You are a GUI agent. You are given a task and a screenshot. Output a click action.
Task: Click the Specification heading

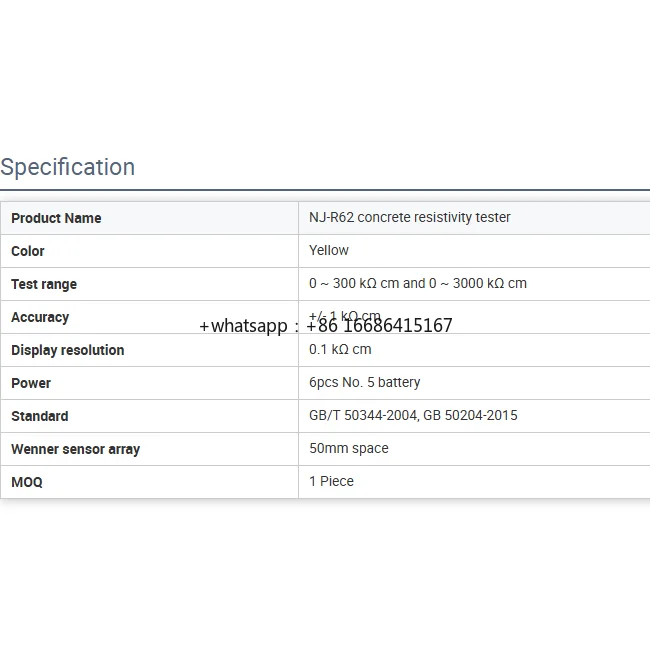coord(68,167)
